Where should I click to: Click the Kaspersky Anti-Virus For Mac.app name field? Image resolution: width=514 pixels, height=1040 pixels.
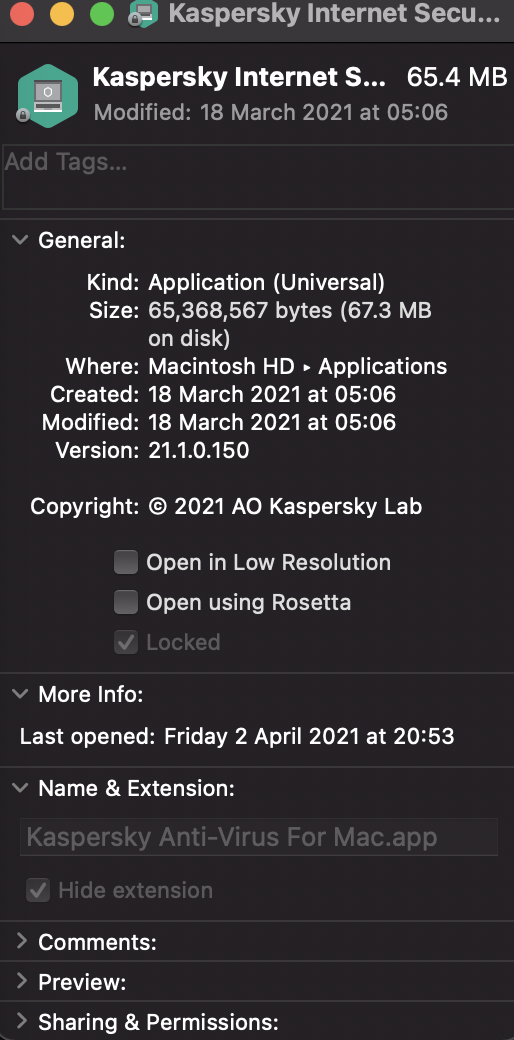[x=259, y=836]
